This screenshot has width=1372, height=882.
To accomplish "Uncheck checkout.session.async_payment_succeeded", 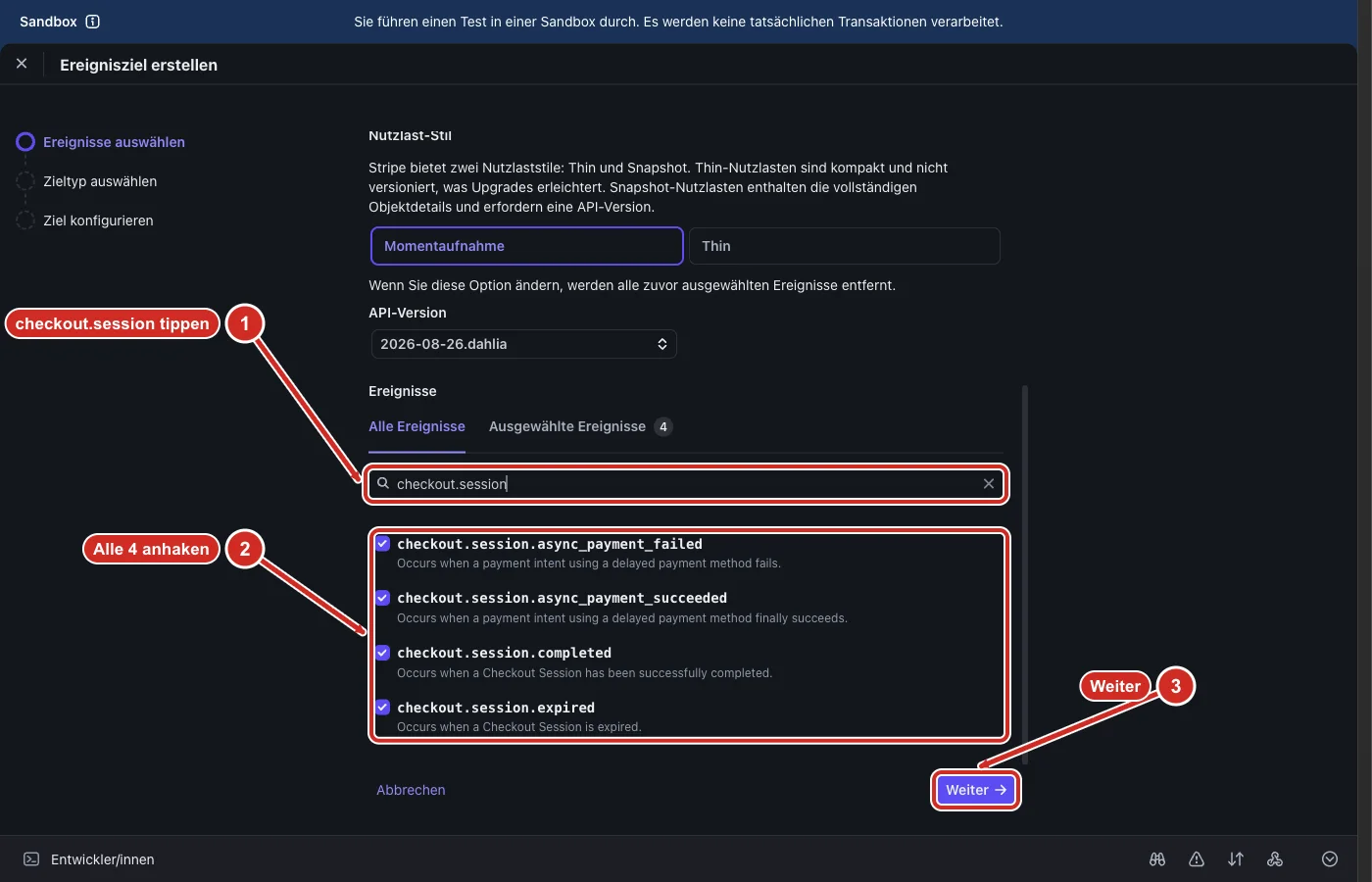I will 383,598.
